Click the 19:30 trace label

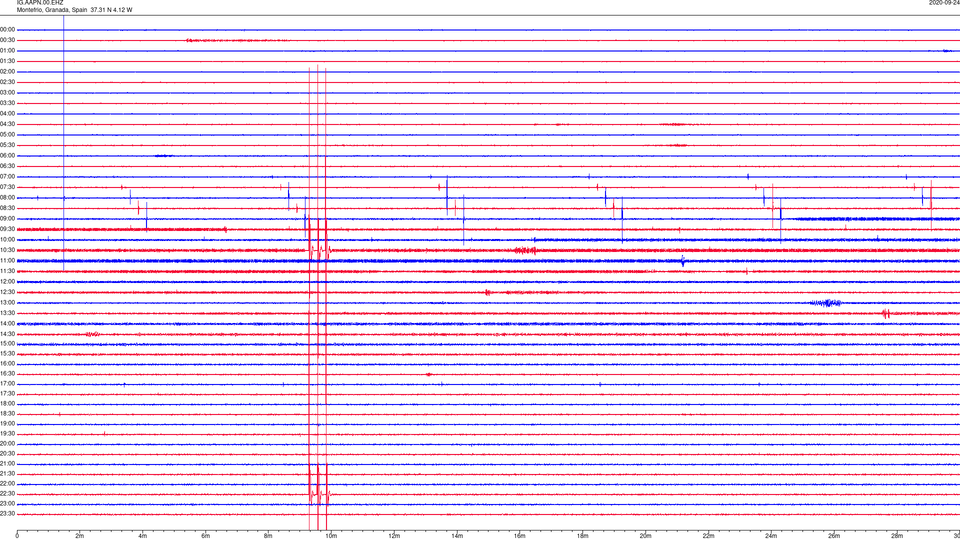coord(8,433)
